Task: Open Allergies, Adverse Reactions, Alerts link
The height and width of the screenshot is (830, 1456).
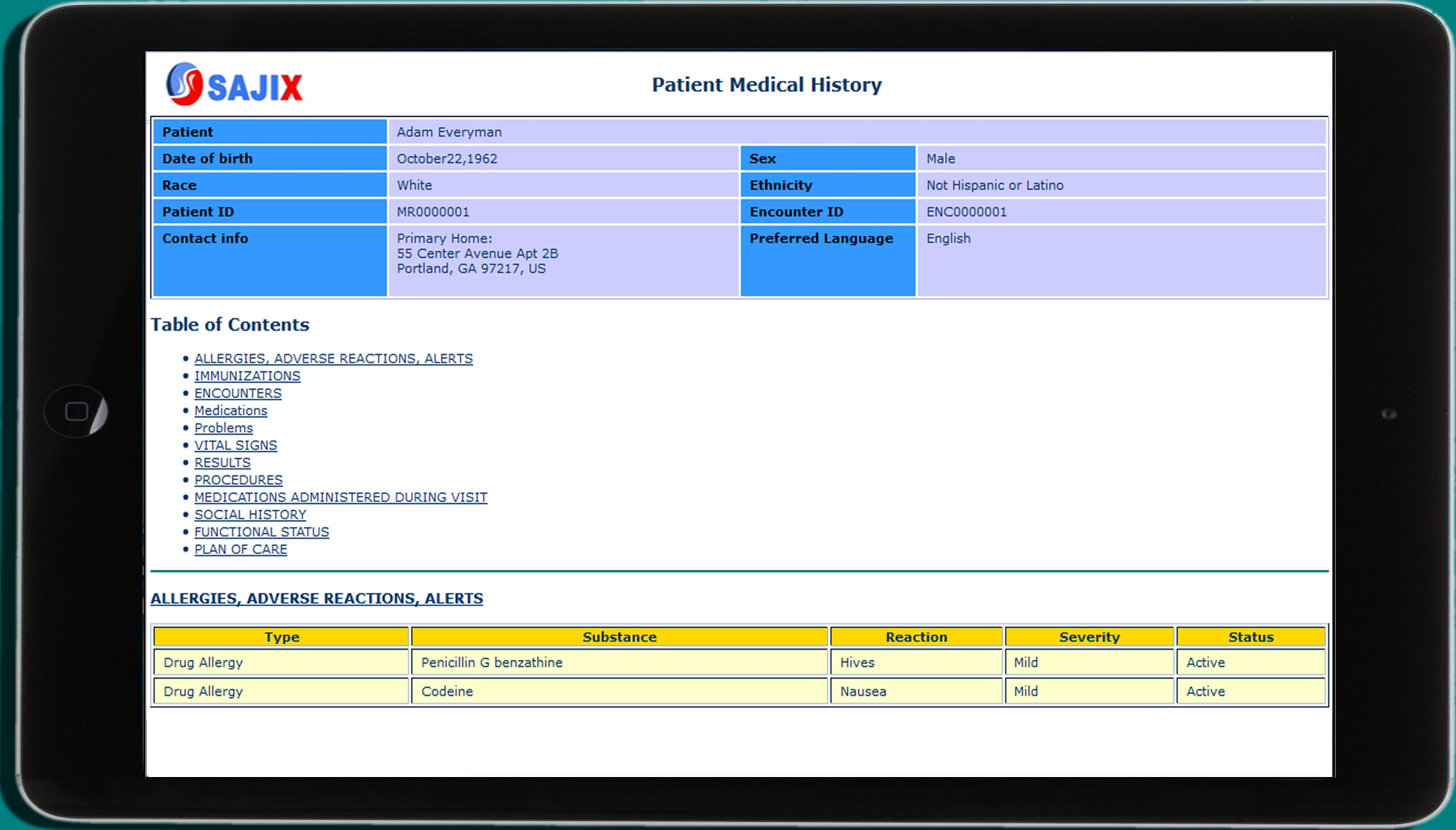Action: [x=333, y=358]
